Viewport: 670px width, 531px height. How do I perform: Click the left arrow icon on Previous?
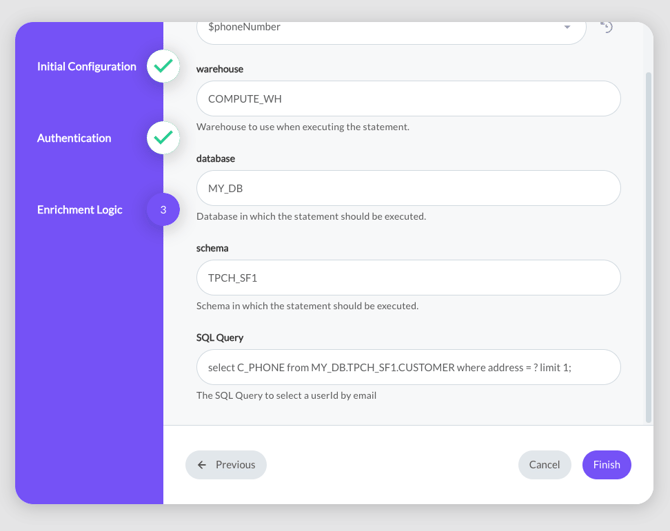click(x=202, y=465)
